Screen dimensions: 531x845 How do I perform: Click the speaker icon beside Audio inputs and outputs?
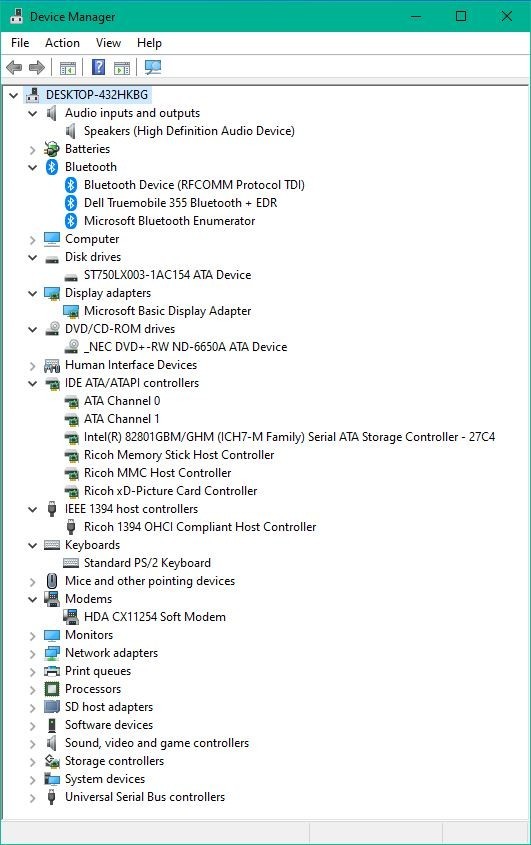(x=52, y=113)
